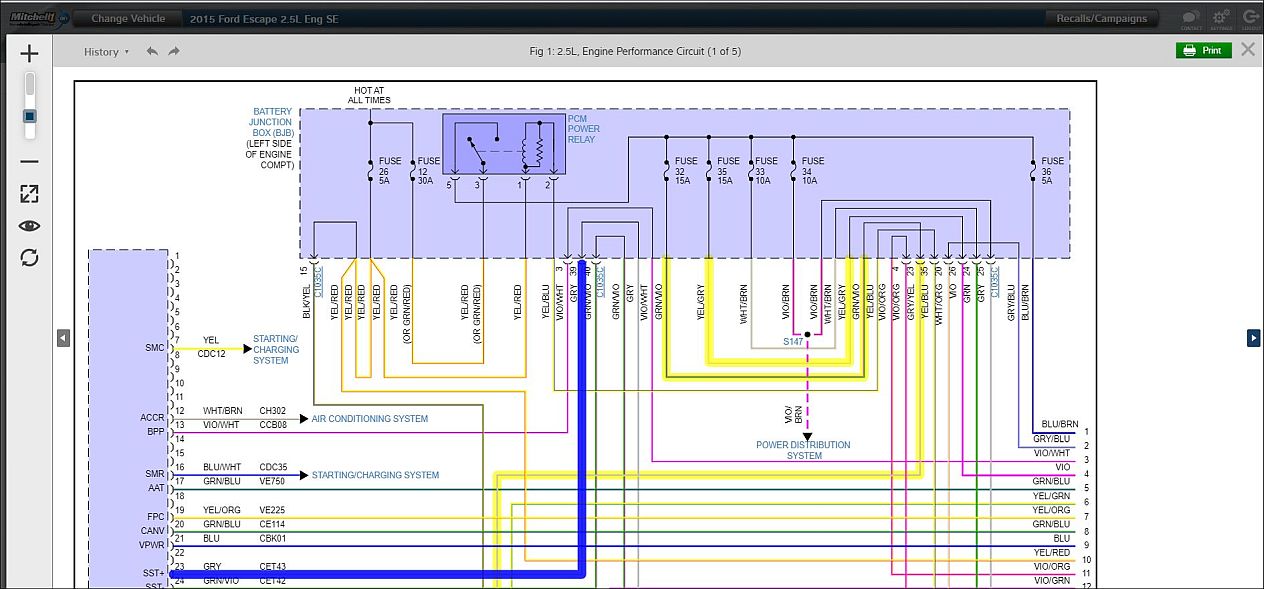
Task: Click the redo arrow next to History
Action: 173,51
